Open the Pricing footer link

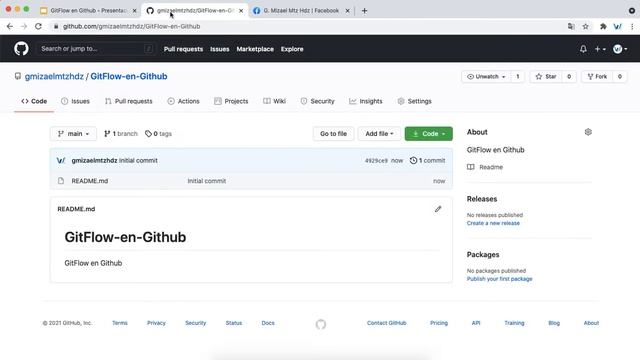point(439,323)
